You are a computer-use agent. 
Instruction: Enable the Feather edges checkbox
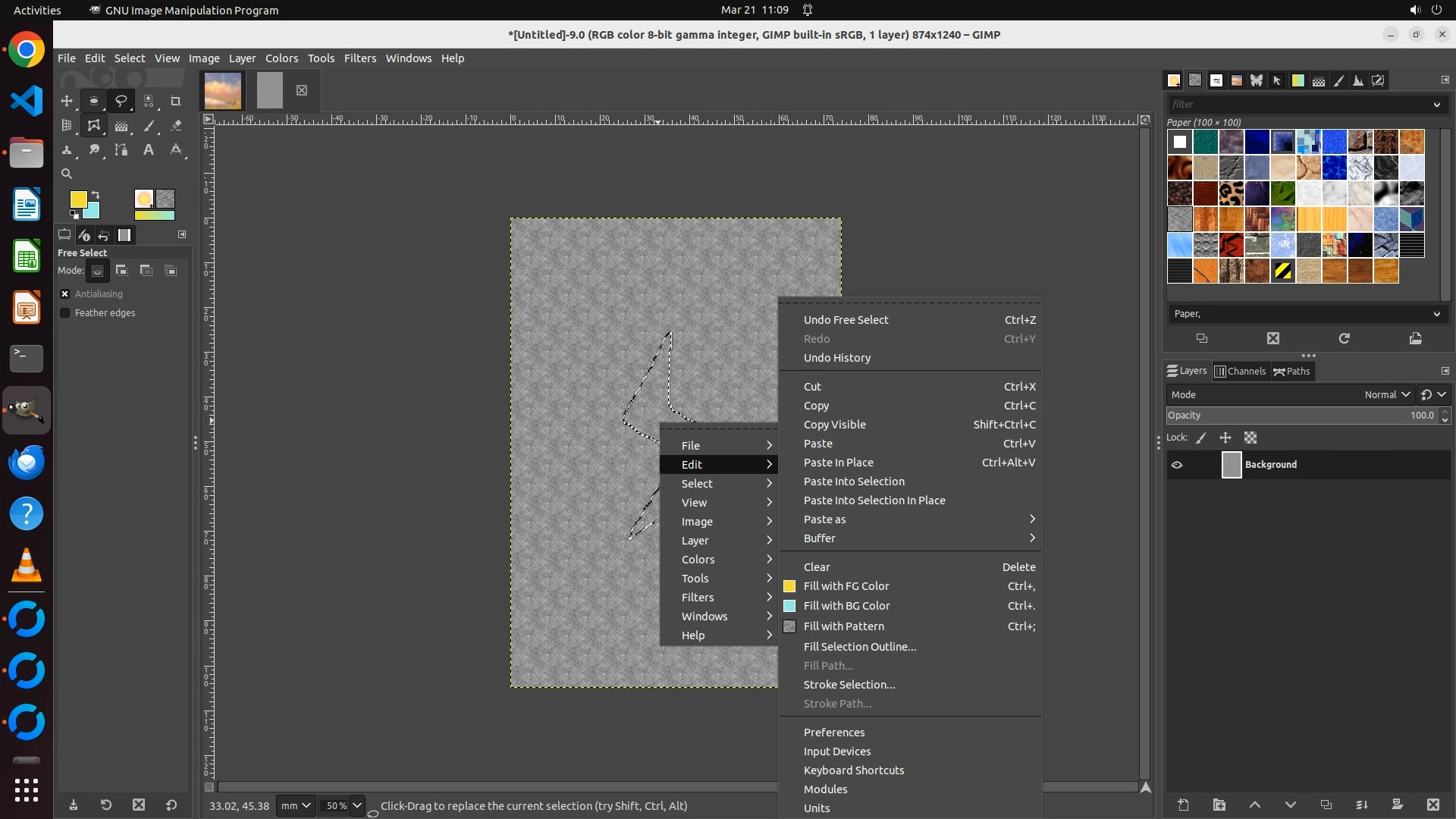(x=65, y=312)
